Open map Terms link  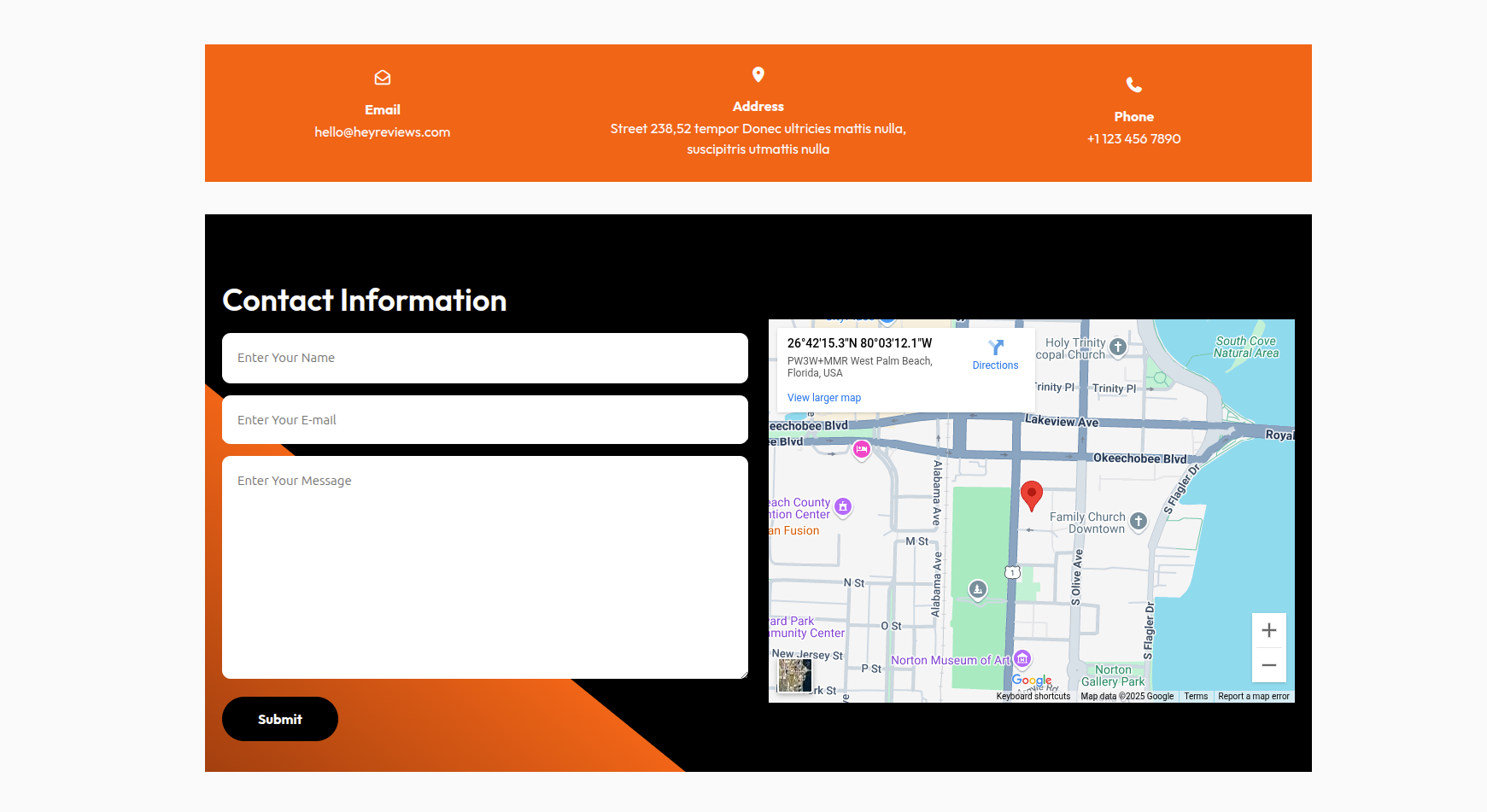(1195, 697)
